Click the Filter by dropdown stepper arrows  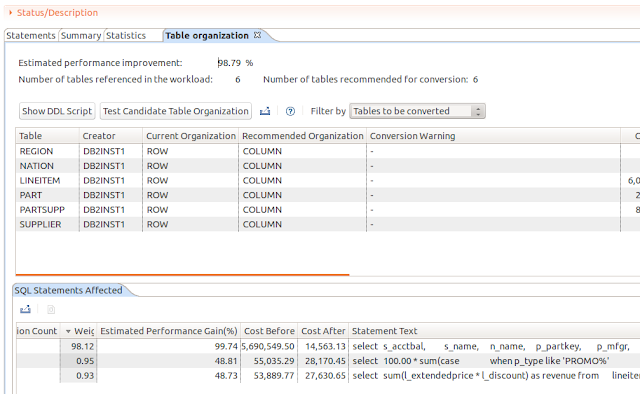(478, 111)
